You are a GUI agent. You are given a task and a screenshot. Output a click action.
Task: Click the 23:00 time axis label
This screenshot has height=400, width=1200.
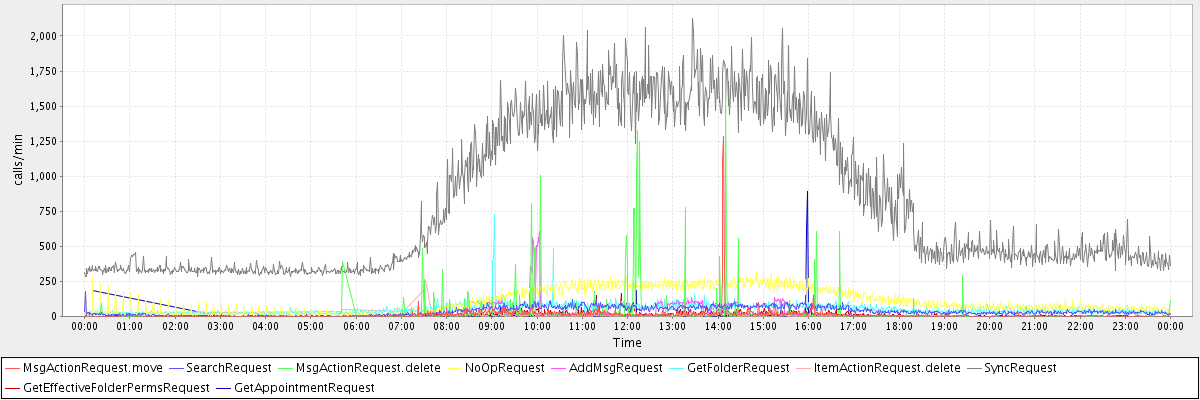click(1124, 326)
